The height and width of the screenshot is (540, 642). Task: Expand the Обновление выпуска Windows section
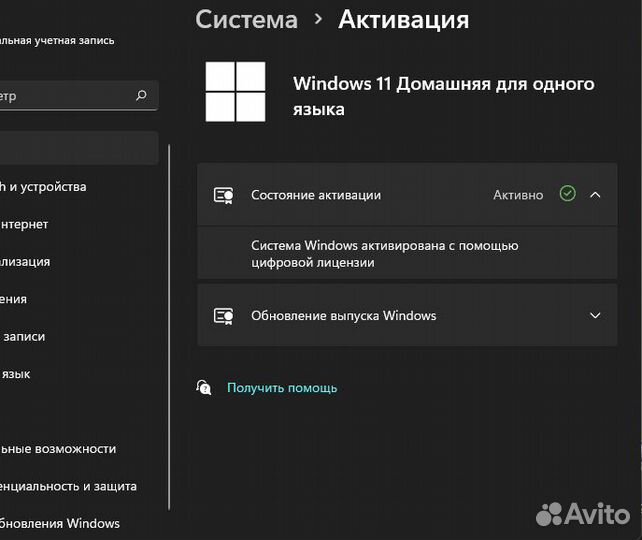(595, 316)
